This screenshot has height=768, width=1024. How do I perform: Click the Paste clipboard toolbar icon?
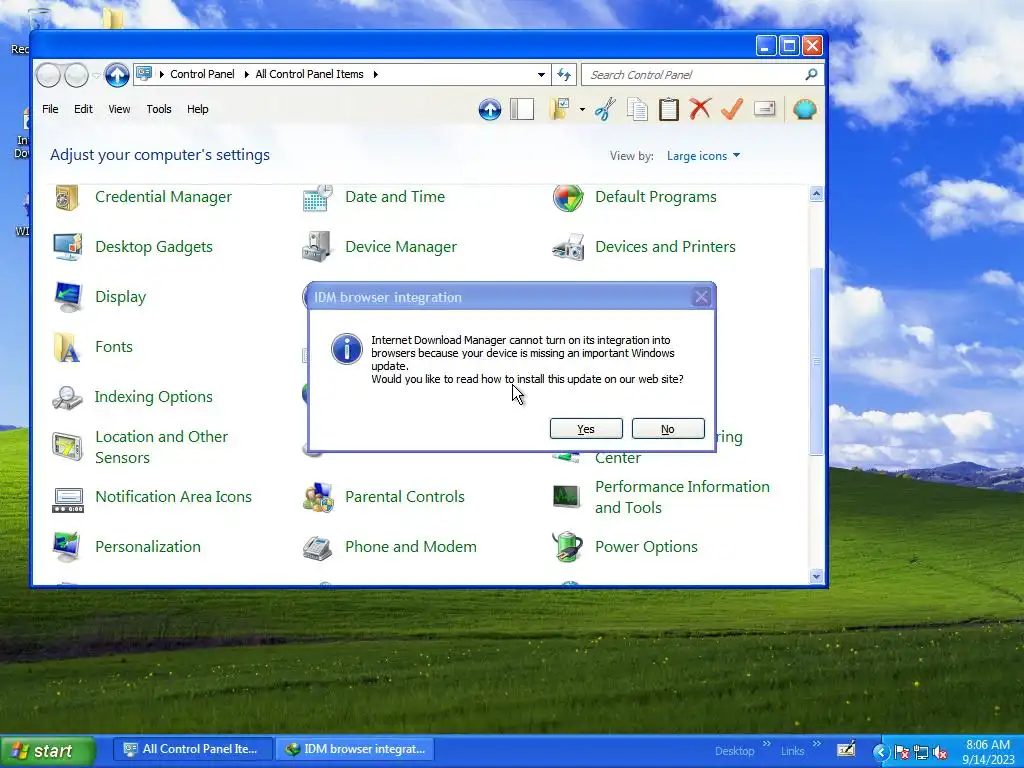point(668,109)
